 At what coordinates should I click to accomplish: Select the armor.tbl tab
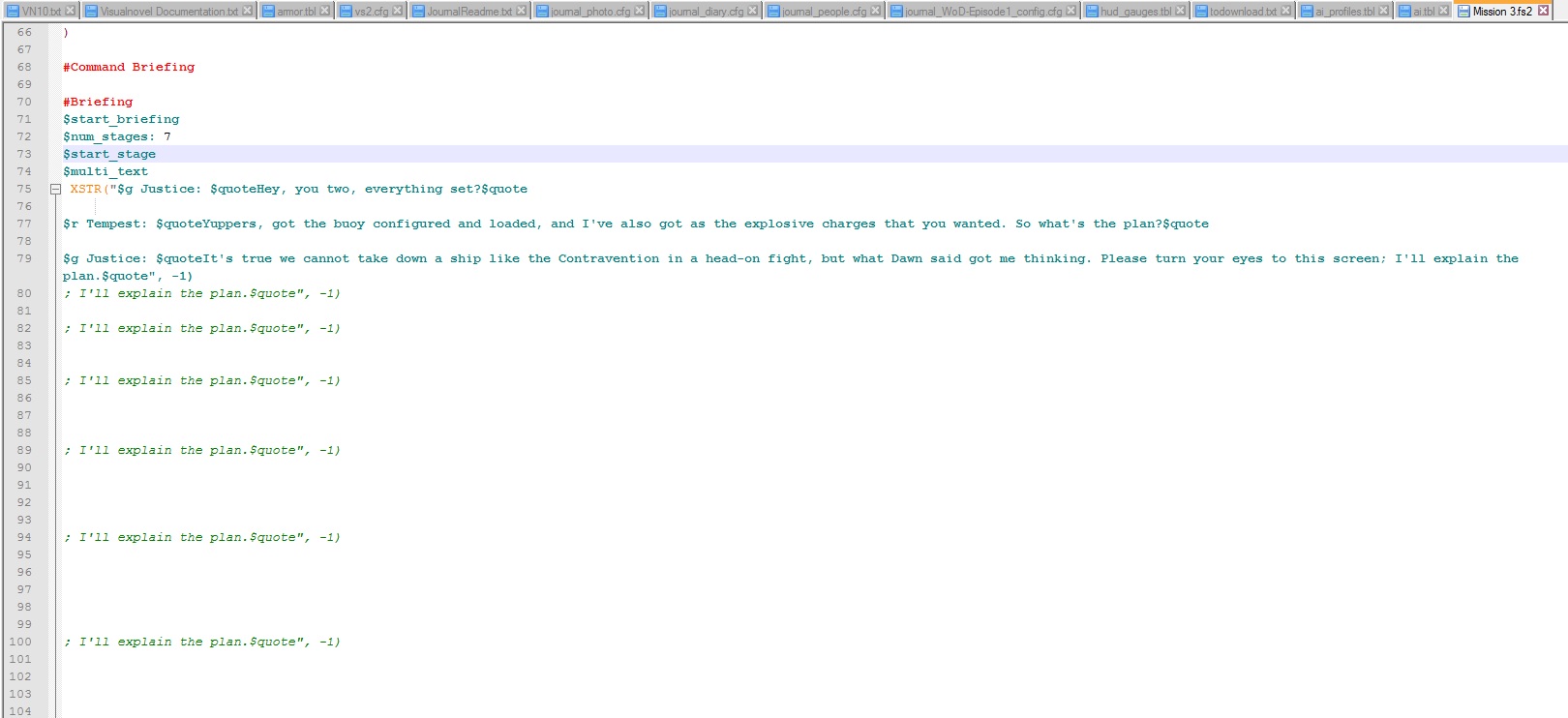point(295,11)
